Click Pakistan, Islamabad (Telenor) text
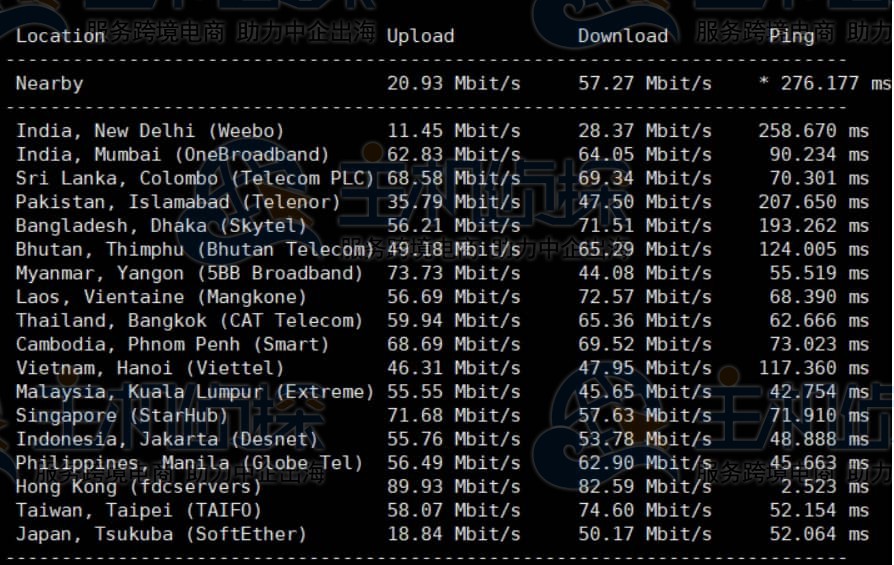Viewport: 894px width, 565px height. point(178,202)
